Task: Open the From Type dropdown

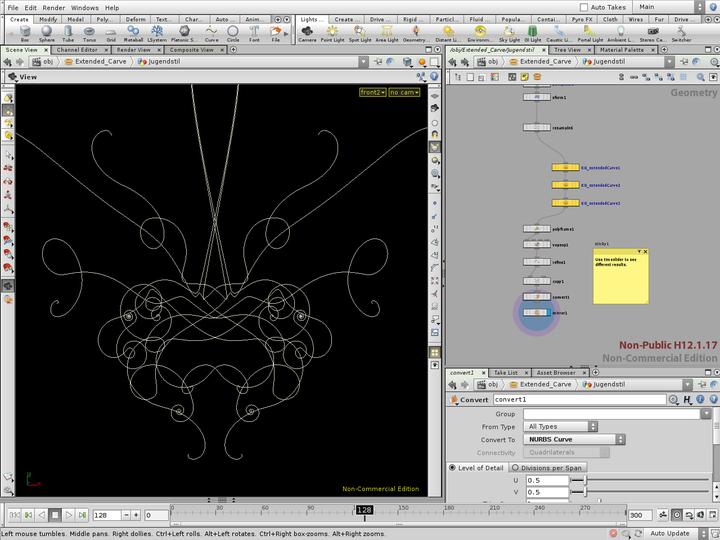Action: click(560, 427)
